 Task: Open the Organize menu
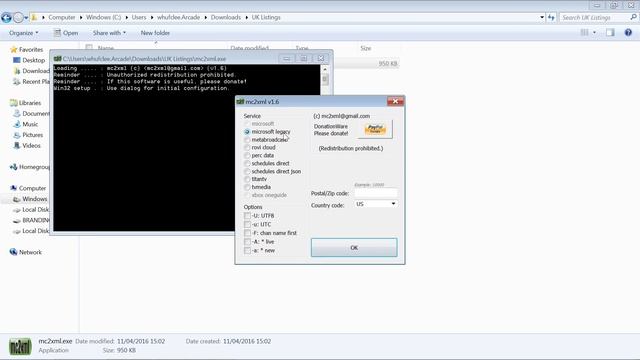tap(24, 33)
